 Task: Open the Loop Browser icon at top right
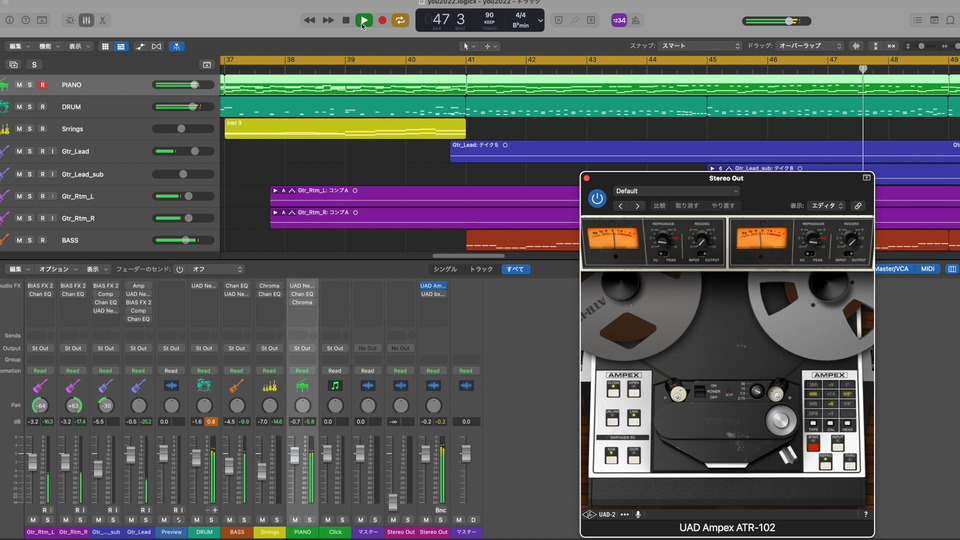950,20
